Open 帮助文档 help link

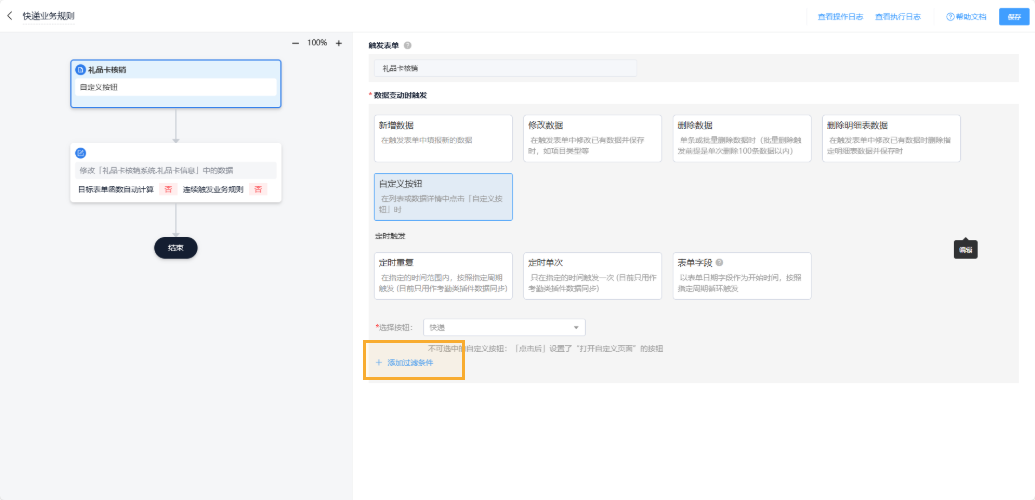[x=966, y=17]
